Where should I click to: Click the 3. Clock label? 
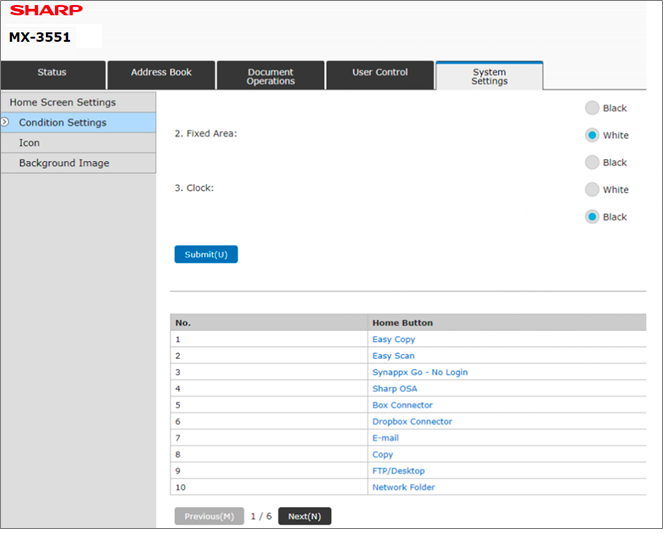click(194, 188)
